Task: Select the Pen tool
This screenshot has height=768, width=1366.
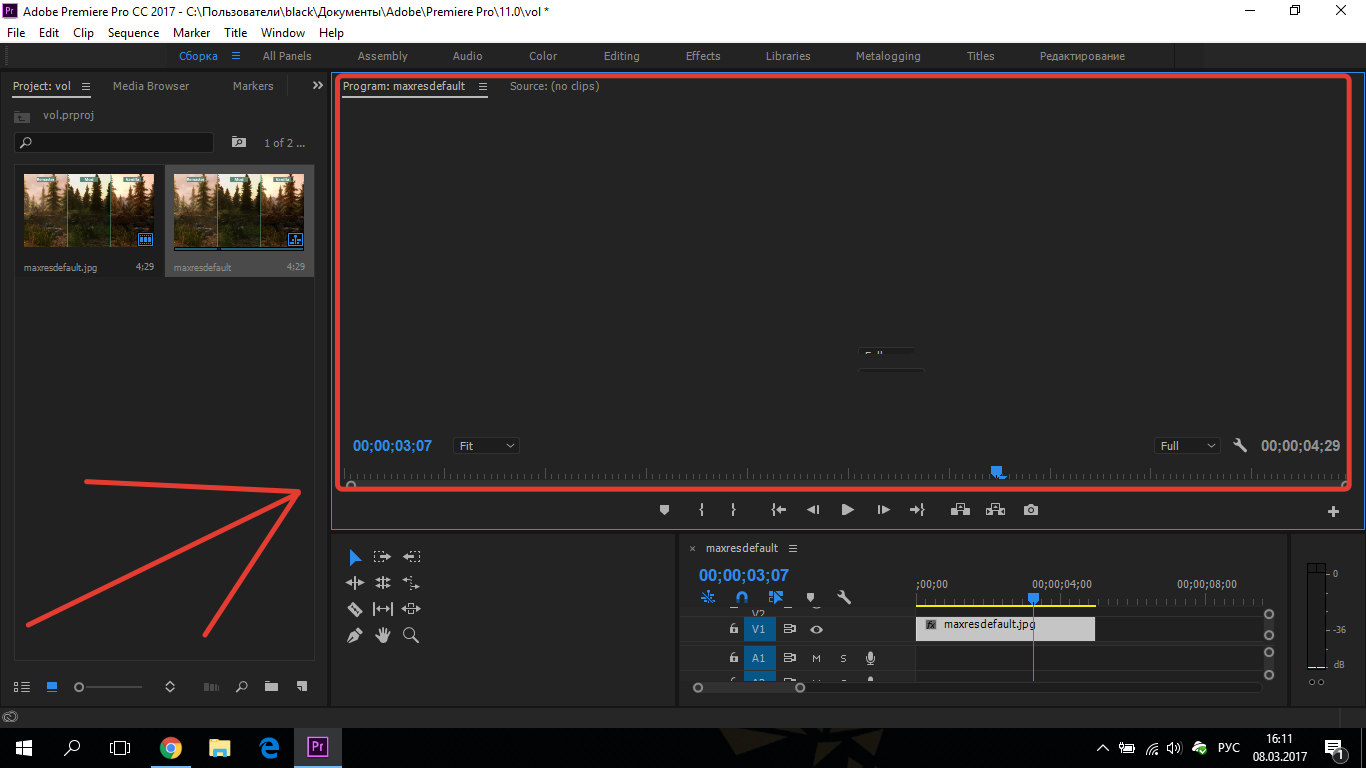Action: (355, 635)
